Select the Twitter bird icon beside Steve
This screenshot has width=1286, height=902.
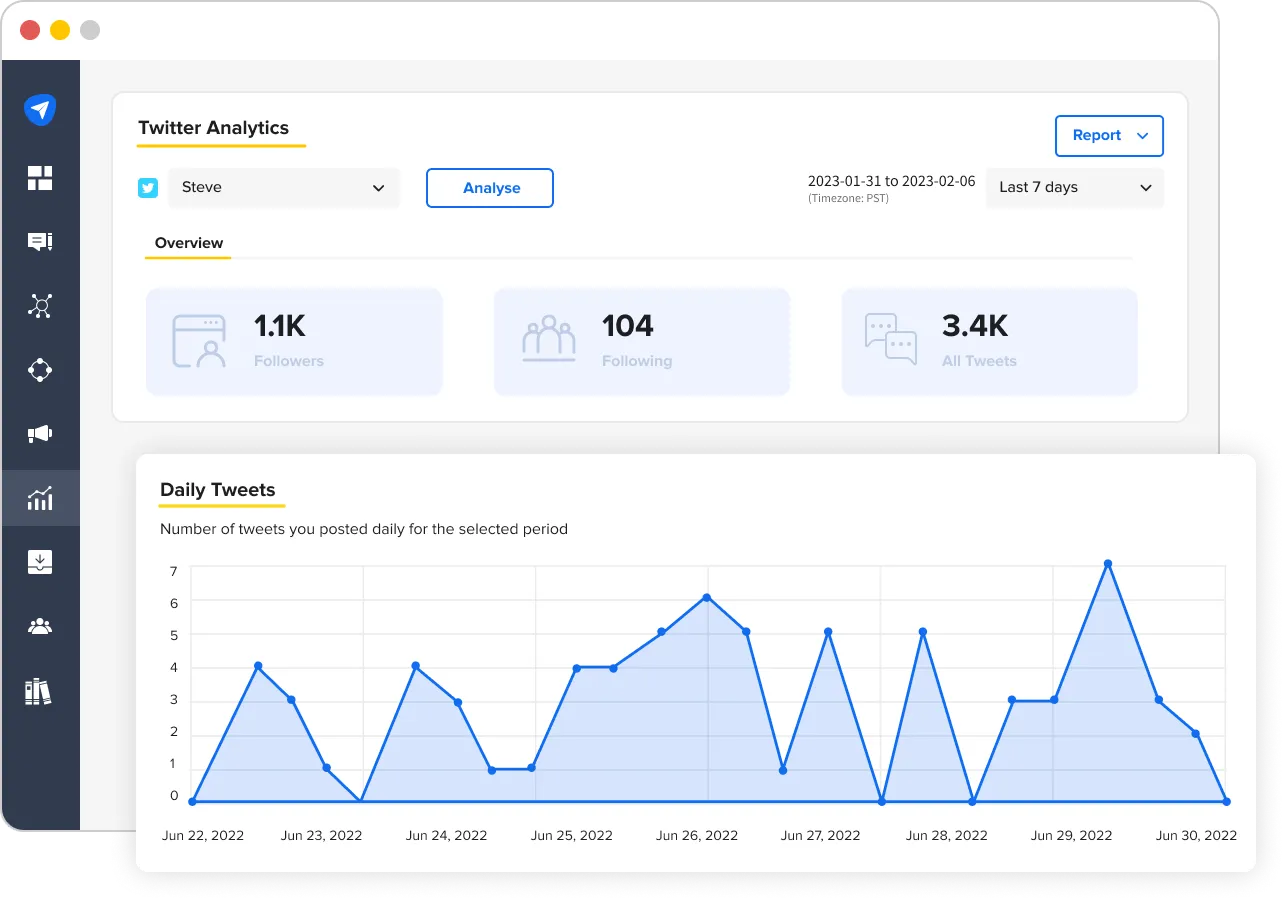(148, 187)
